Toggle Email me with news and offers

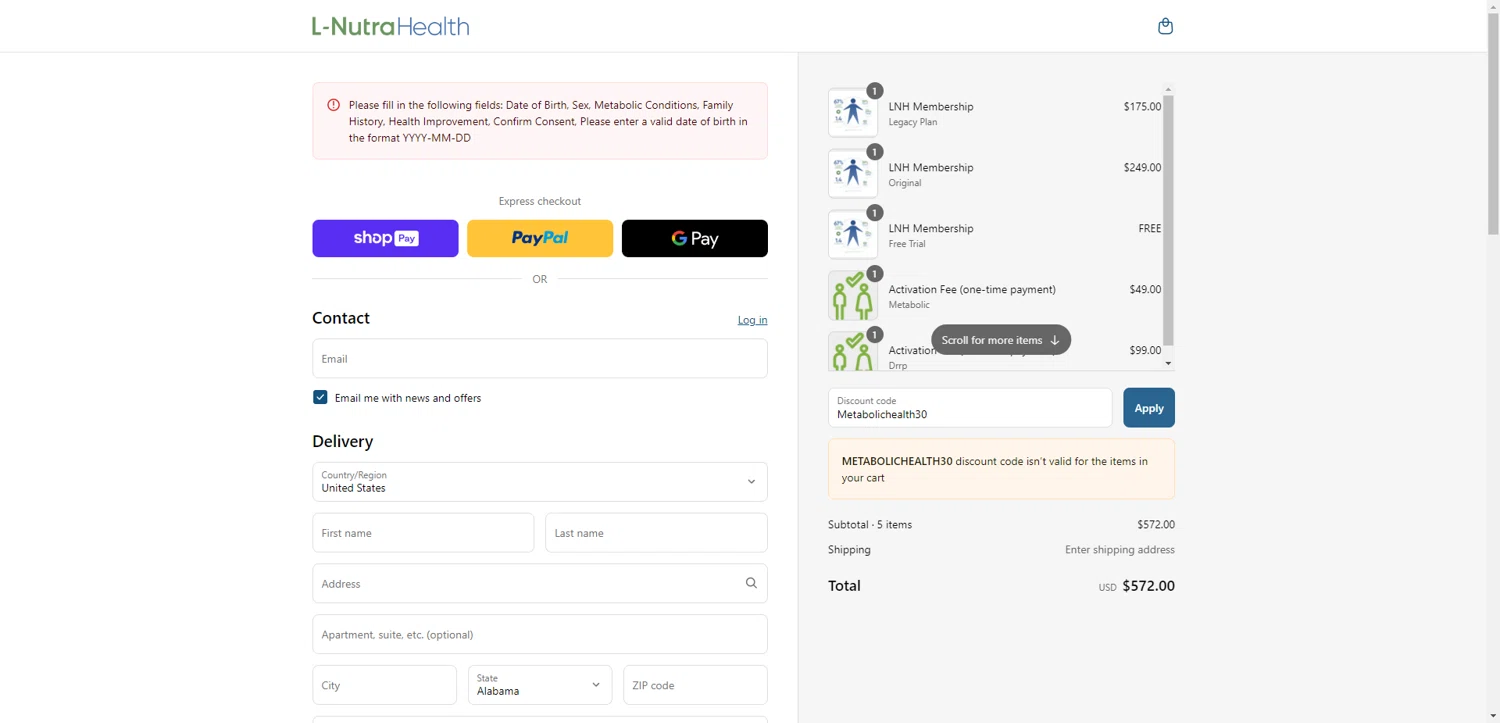click(x=320, y=397)
